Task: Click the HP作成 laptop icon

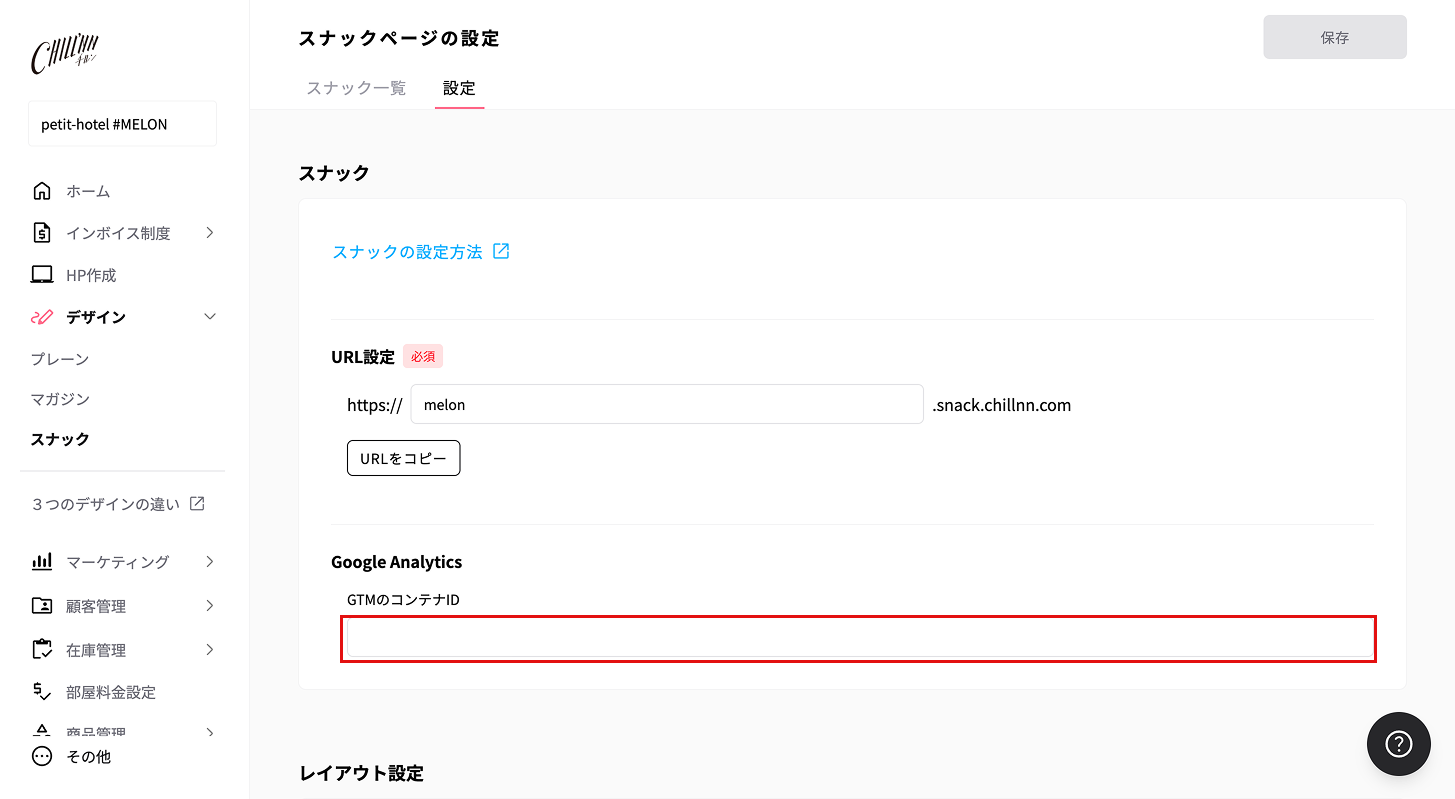Action: pos(42,275)
